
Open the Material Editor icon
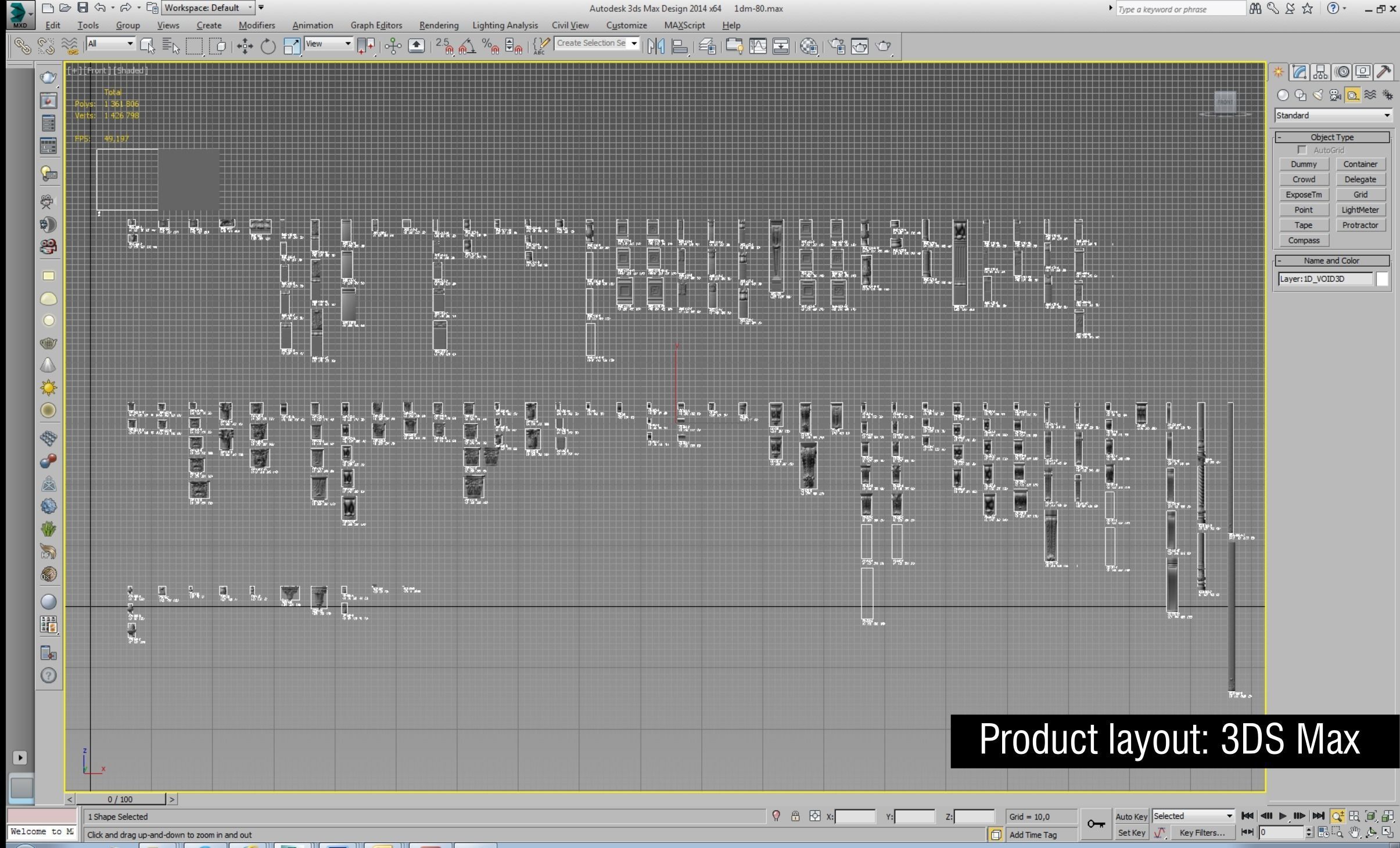(809, 46)
